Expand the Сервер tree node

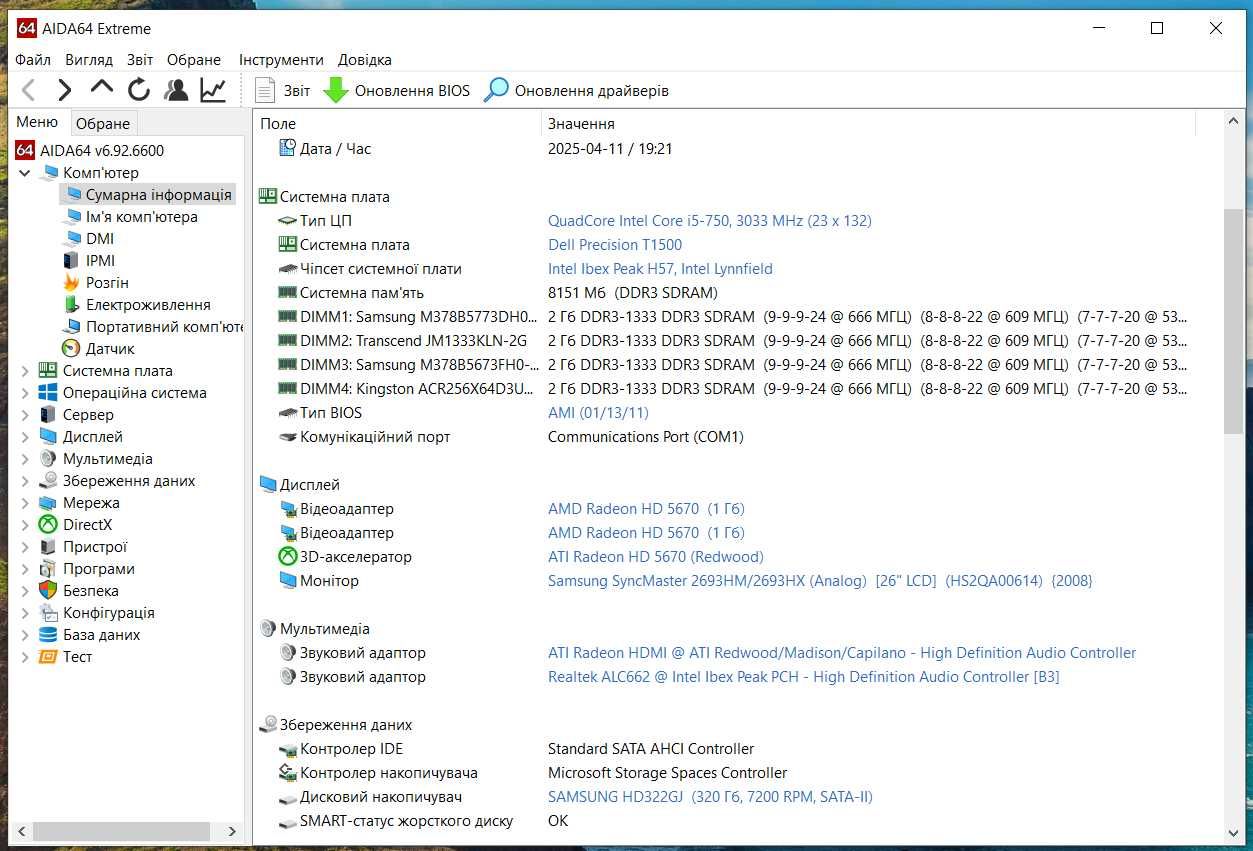26,414
